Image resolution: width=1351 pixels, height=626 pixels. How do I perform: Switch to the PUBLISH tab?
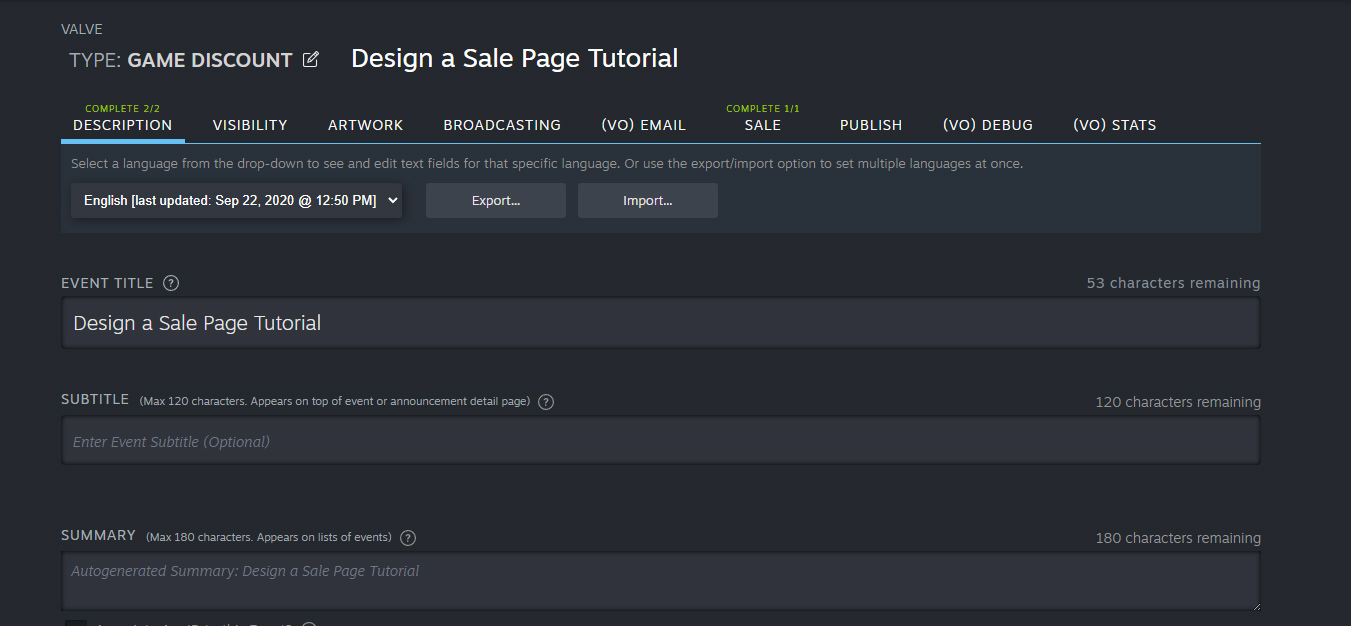point(870,124)
